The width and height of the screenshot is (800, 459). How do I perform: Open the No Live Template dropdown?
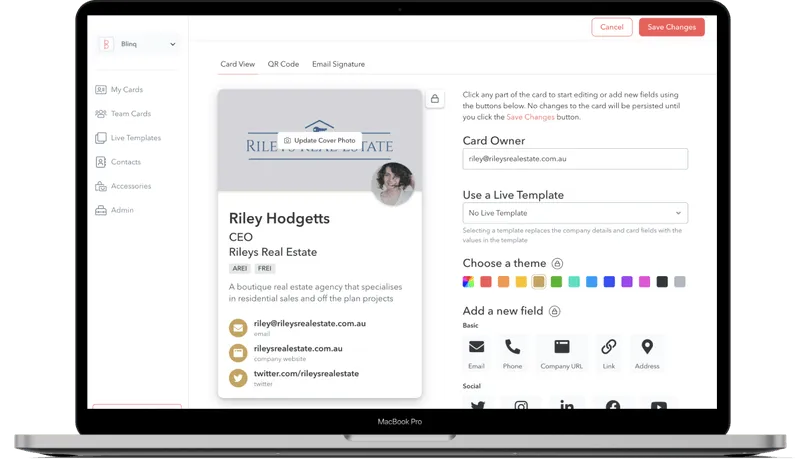pyautogui.click(x=575, y=213)
